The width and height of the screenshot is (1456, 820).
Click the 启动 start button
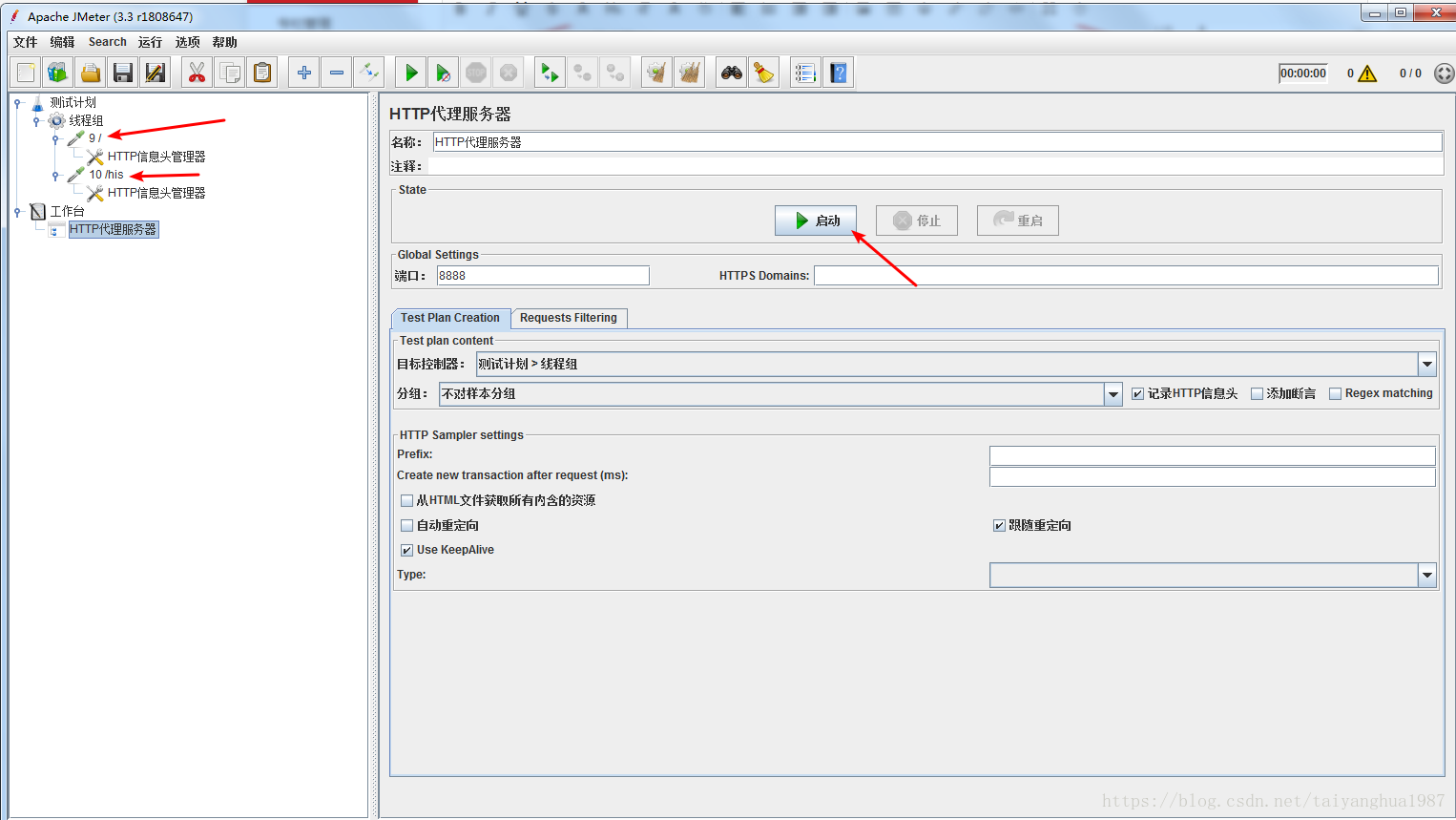click(x=816, y=221)
